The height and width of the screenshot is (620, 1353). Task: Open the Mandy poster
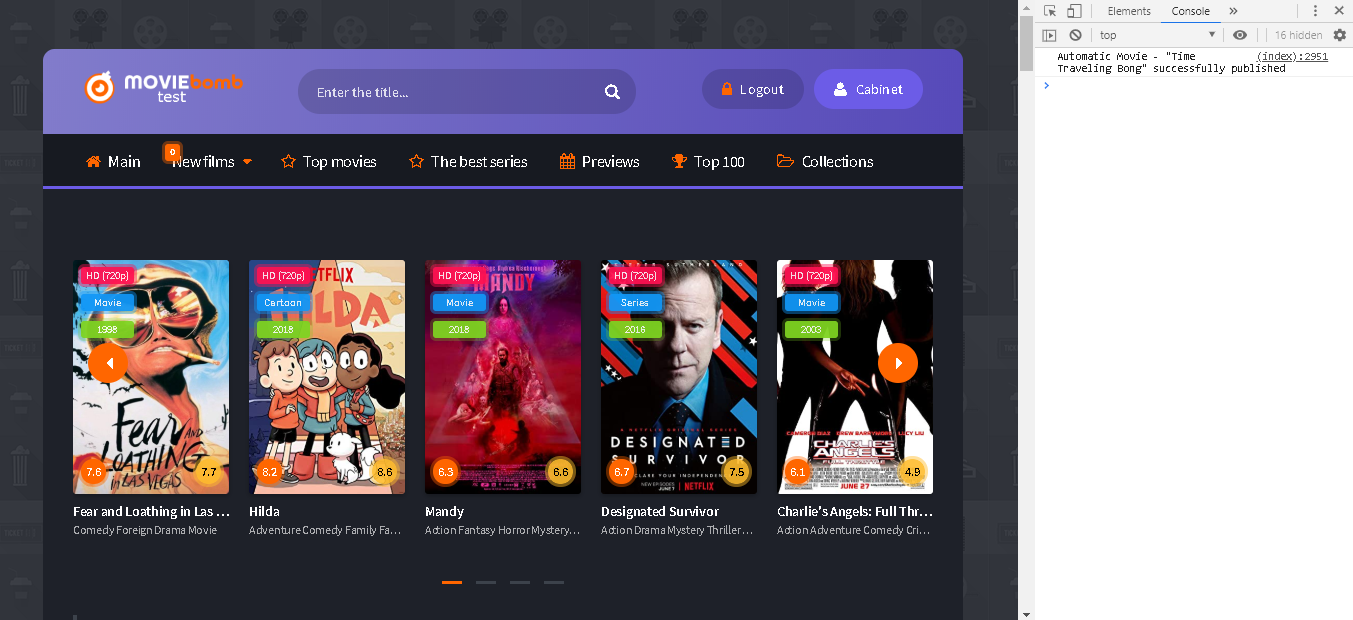[x=503, y=377]
